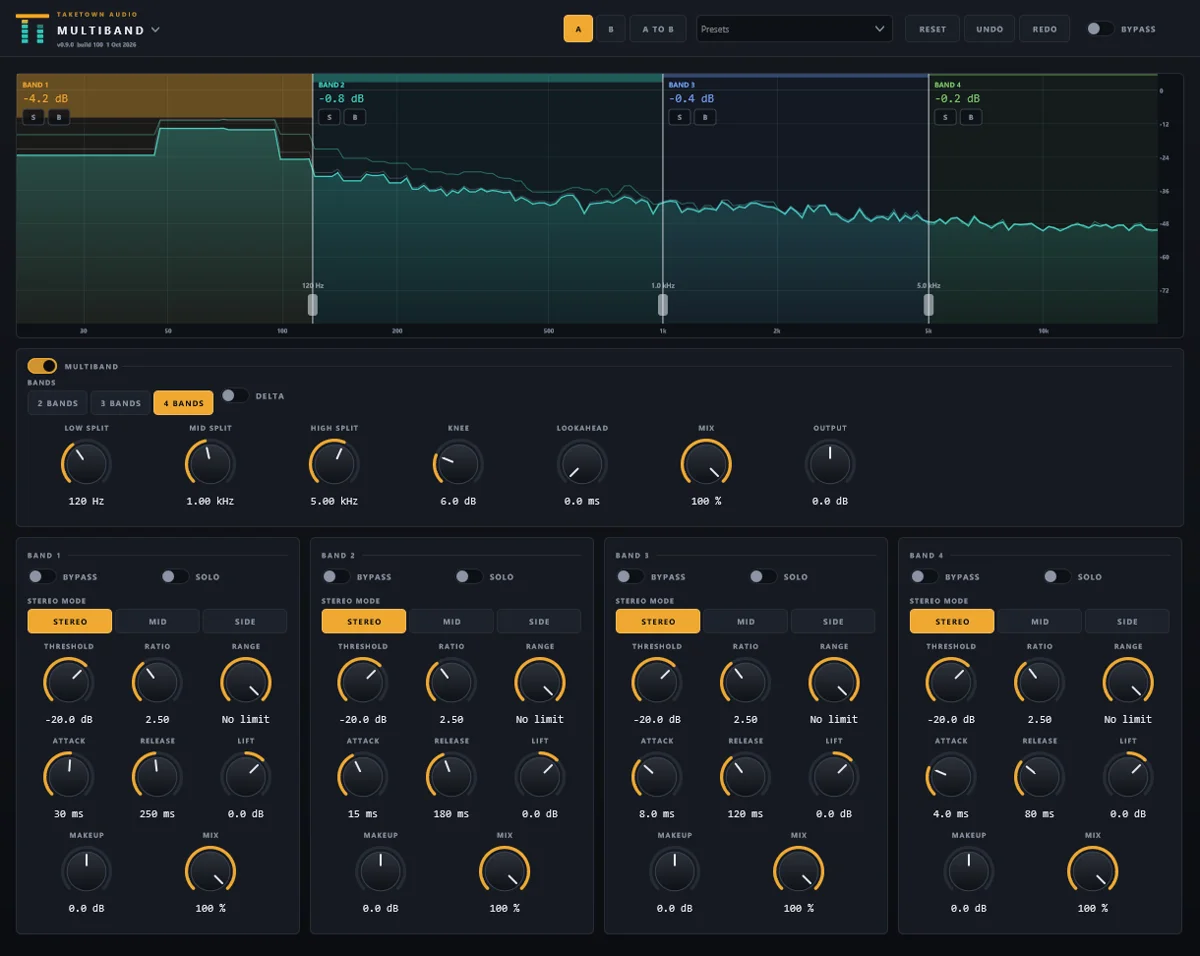This screenshot has height=956, width=1200.
Task: Click the 1.0 kHz crossover handle
Action: (x=663, y=304)
